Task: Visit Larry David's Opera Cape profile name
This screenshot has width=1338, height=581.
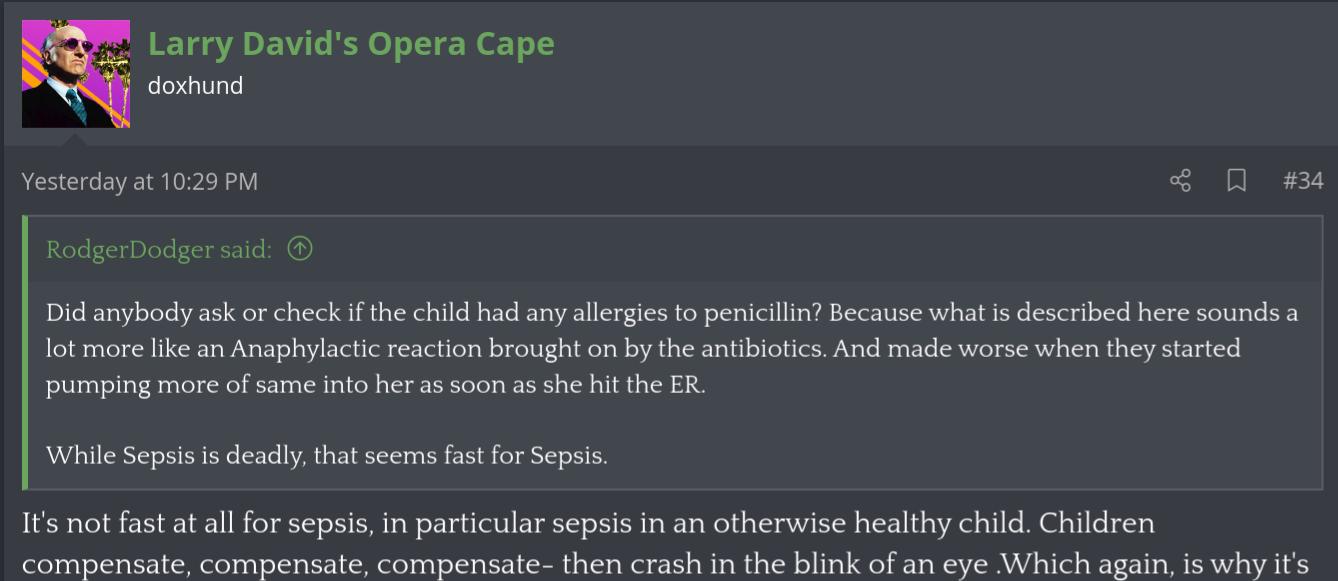Action: coord(351,44)
